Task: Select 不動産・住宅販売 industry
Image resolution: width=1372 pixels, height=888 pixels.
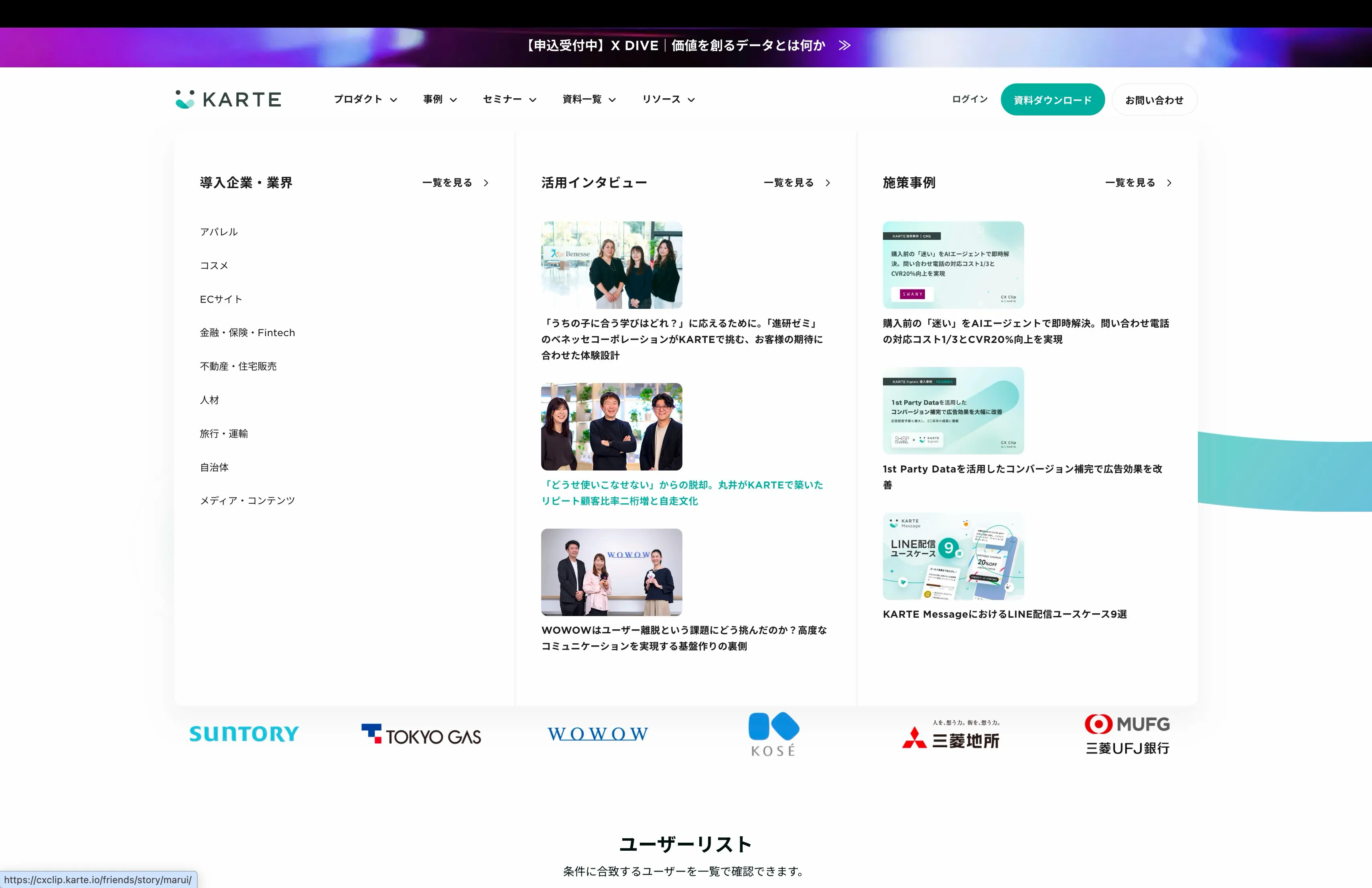Action: point(238,367)
